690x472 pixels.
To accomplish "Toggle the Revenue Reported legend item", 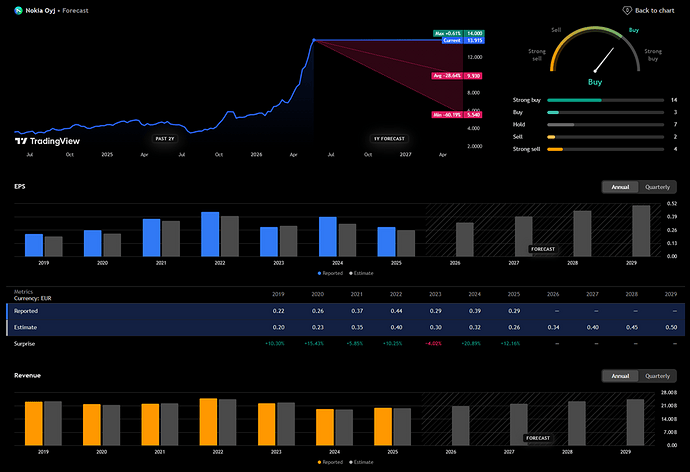I will point(330,462).
